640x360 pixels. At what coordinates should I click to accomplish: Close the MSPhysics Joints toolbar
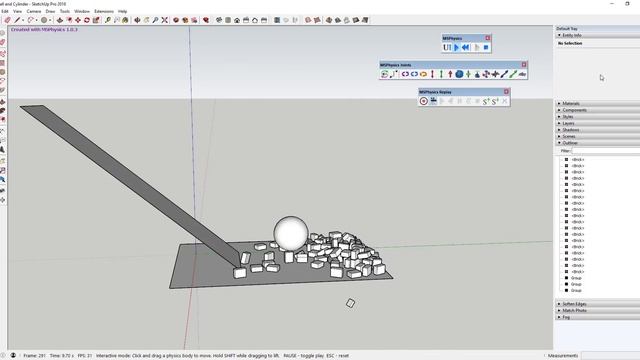[x=524, y=64]
